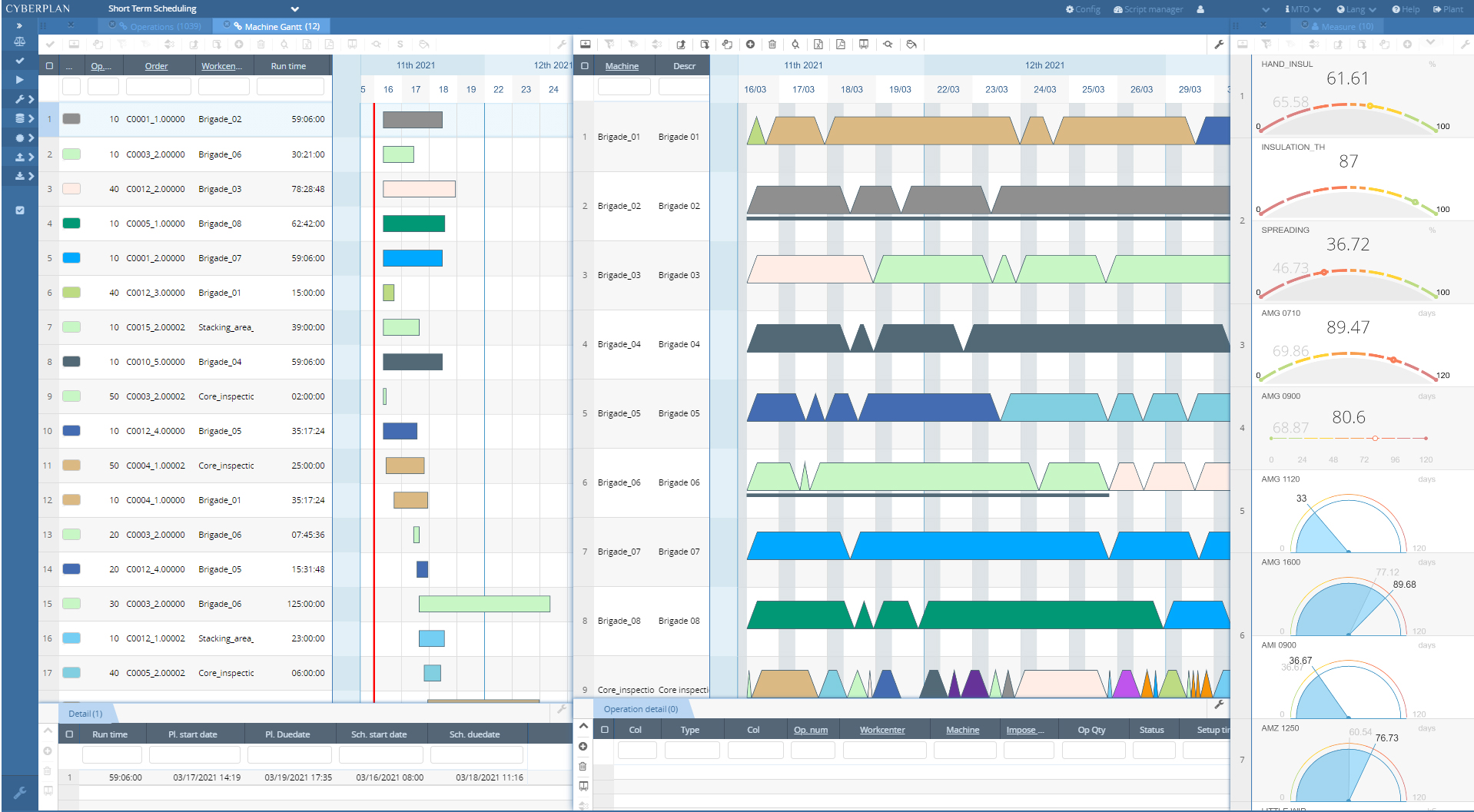Image resolution: width=1474 pixels, height=812 pixels.
Task: Click the Help link in top bar
Action: click(x=1406, y=9)
